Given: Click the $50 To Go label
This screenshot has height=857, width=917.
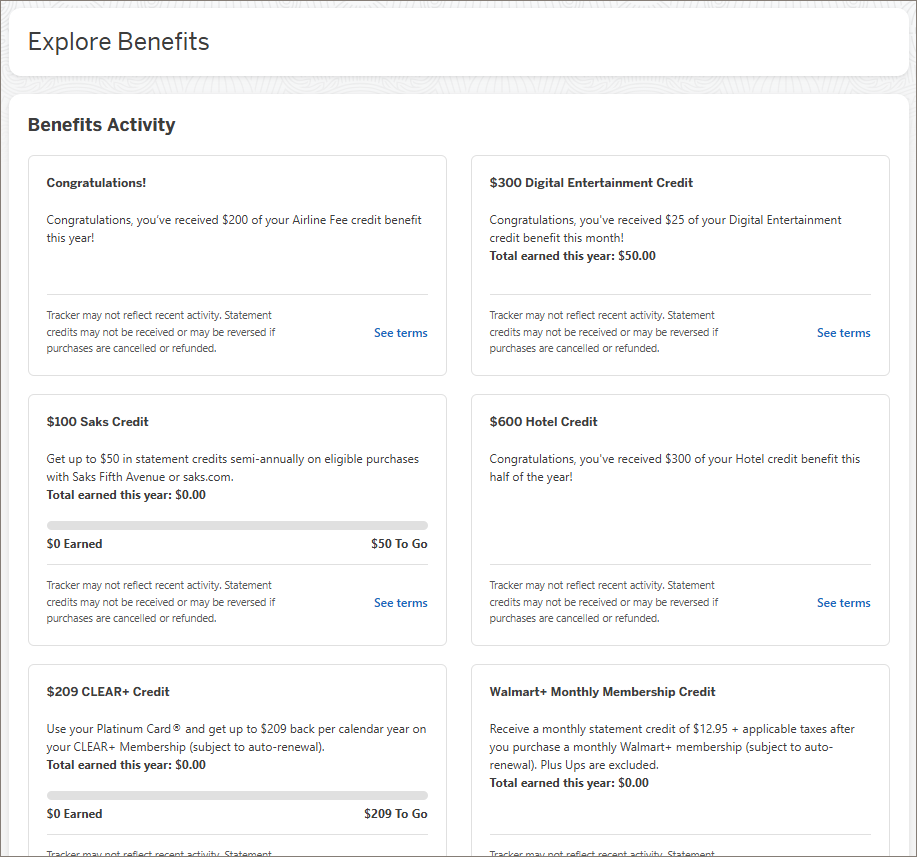Looking at the screenshot, I should tap(399, 544).
